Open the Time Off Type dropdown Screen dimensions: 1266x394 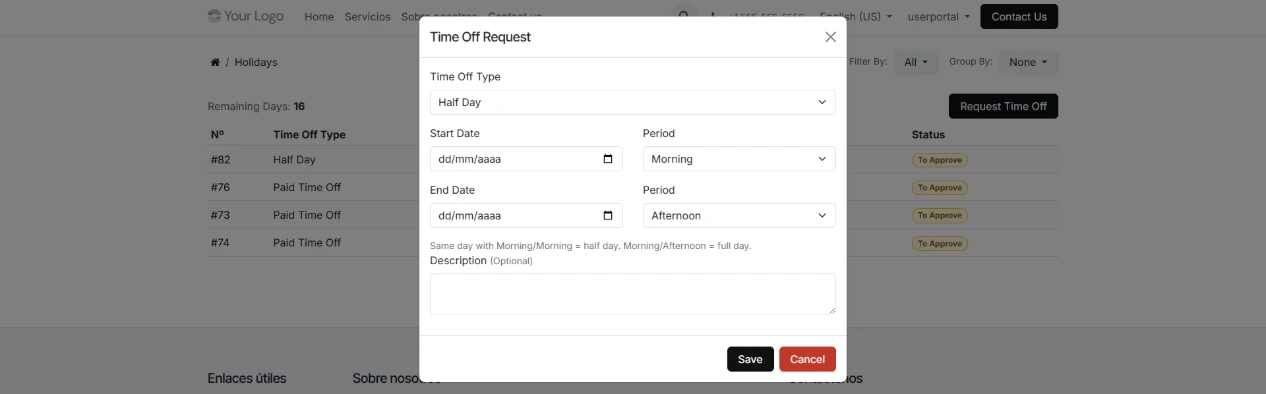[x=632, y=102]
